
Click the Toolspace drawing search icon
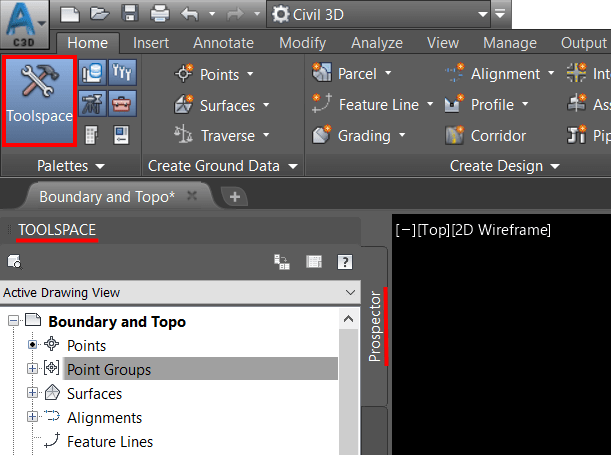pyautogui.click(x=15, y=262)
